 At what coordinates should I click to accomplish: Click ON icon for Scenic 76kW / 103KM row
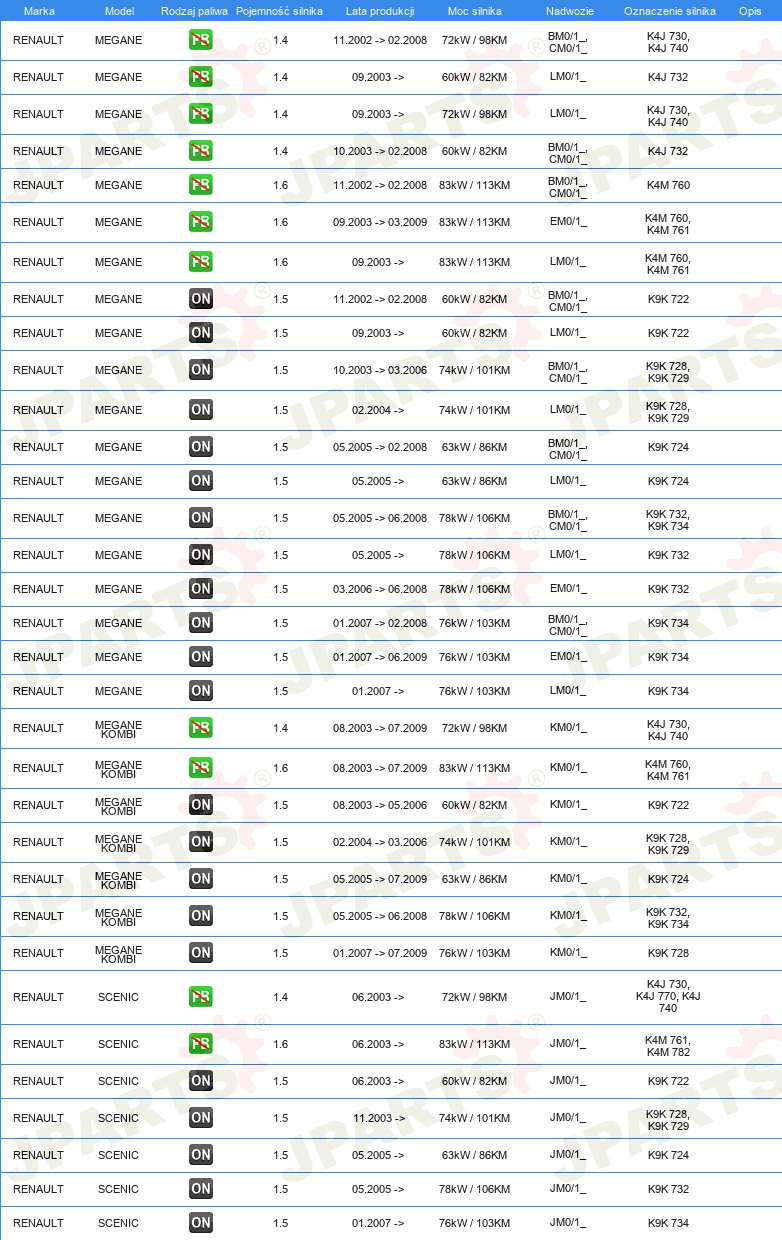pos(201,1223)
